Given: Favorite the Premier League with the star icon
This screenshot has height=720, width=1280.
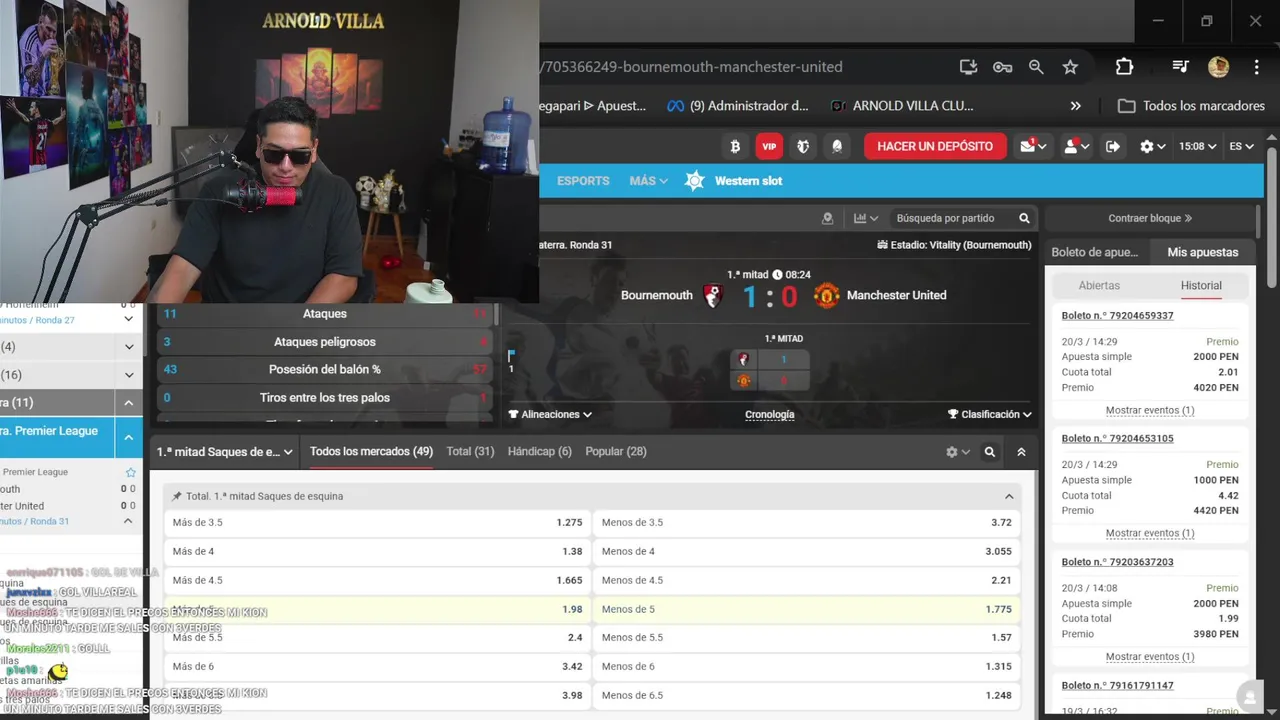Looking at the screenshot, I should coord(130,472).
